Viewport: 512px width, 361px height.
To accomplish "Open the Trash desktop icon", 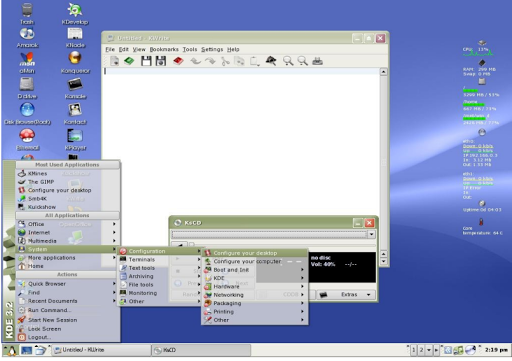I will point(27,13).
